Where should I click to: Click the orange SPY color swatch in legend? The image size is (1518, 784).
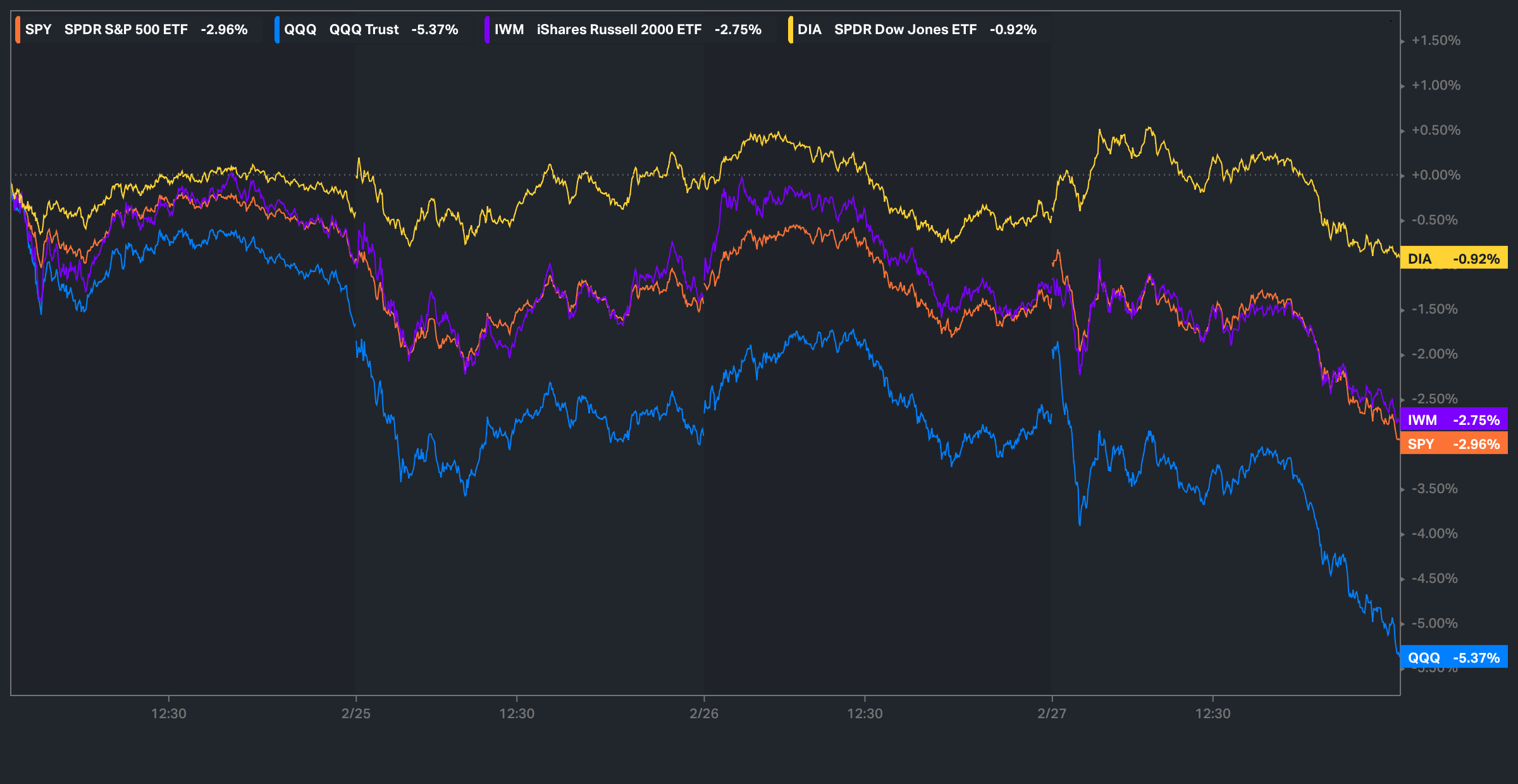(18, 30)
